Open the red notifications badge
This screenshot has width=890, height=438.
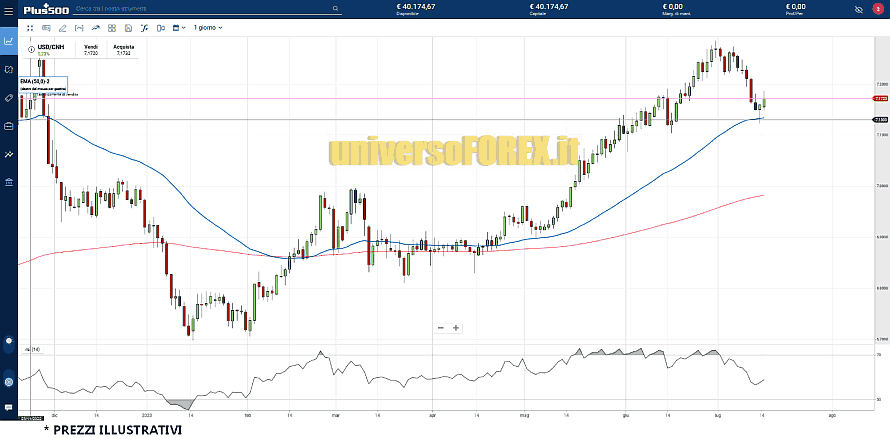click(878, 9)
